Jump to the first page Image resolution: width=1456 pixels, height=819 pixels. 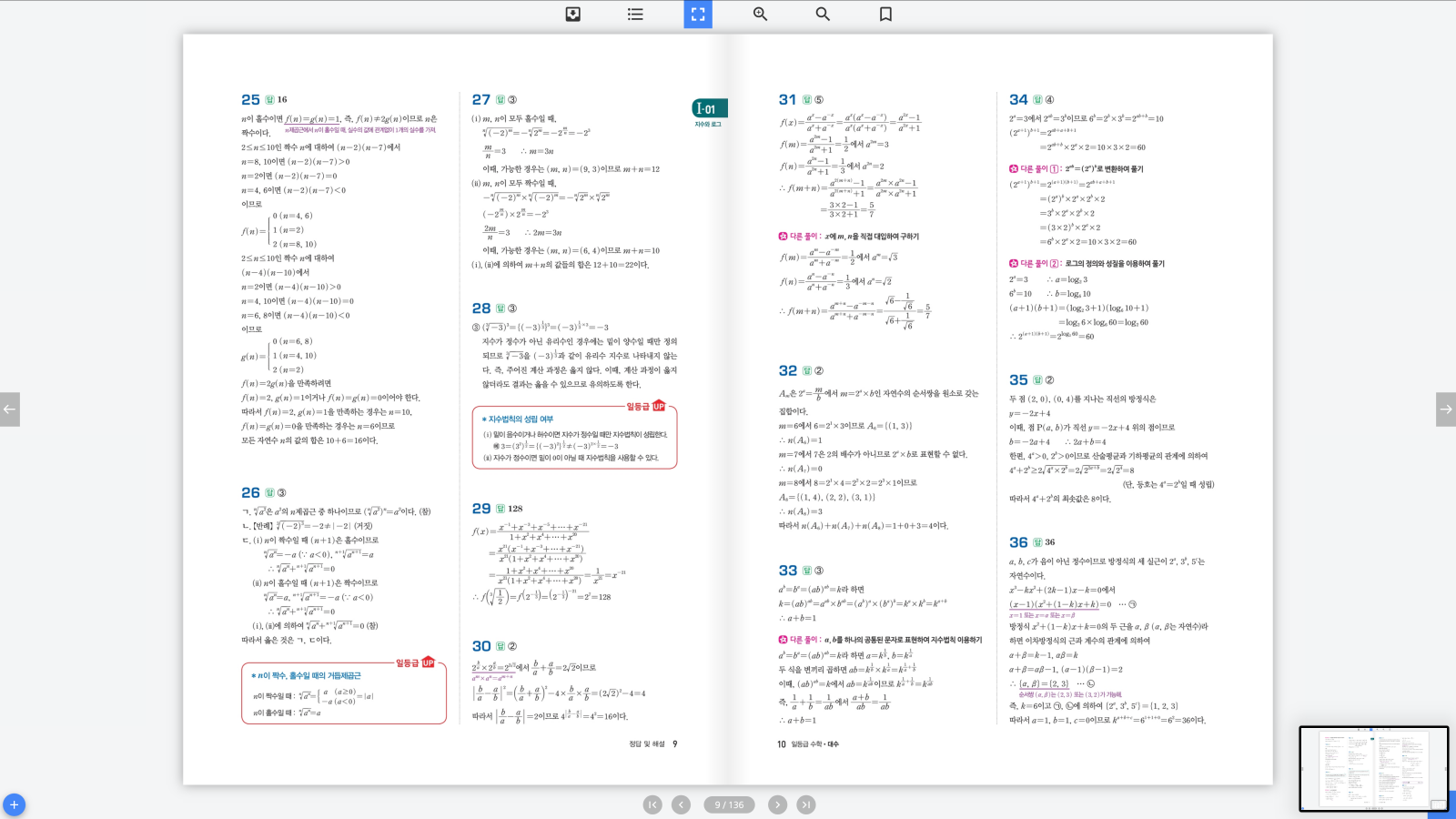(652, 804)
